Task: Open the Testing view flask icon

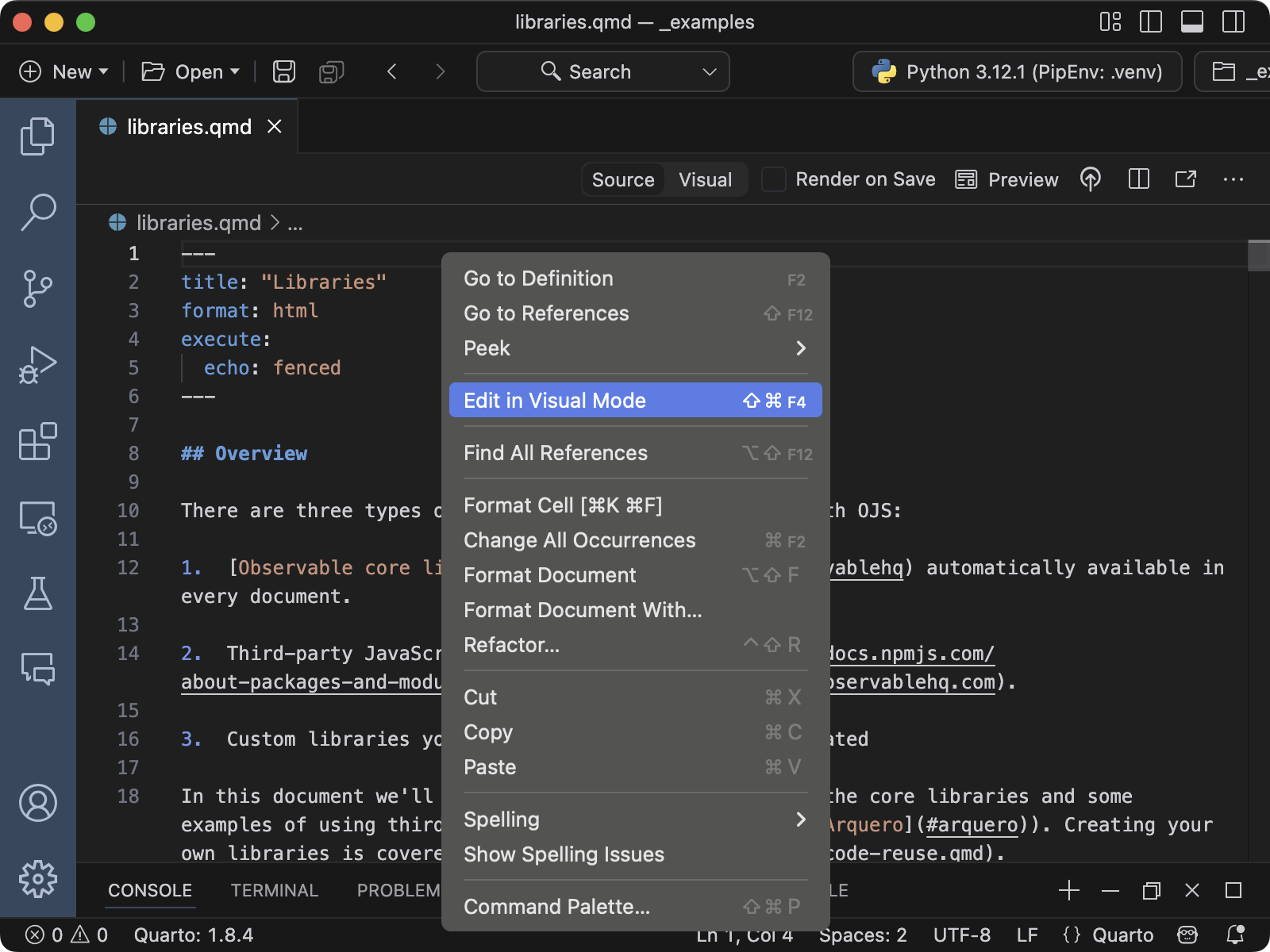Action: [x=38, y=594]
